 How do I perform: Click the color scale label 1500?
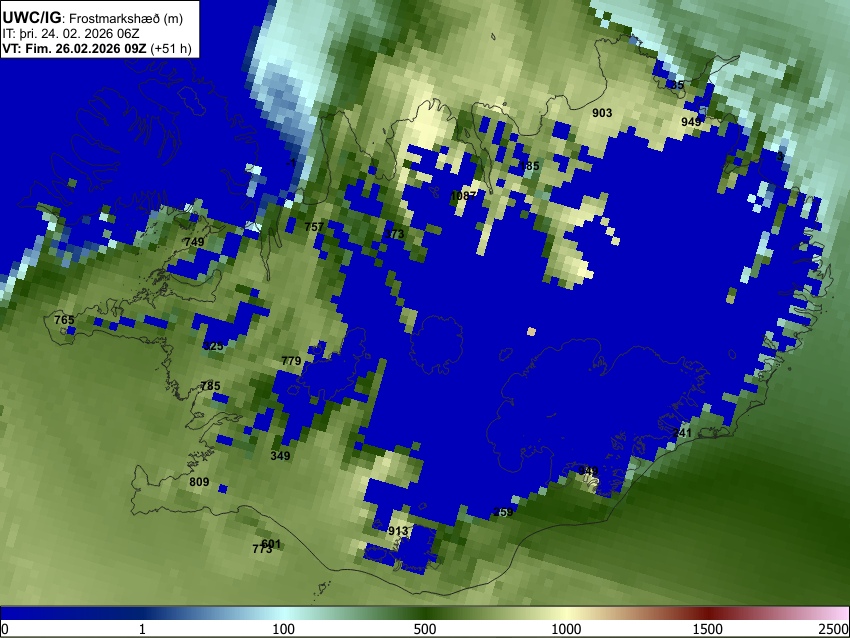click(x=707, y=629)
